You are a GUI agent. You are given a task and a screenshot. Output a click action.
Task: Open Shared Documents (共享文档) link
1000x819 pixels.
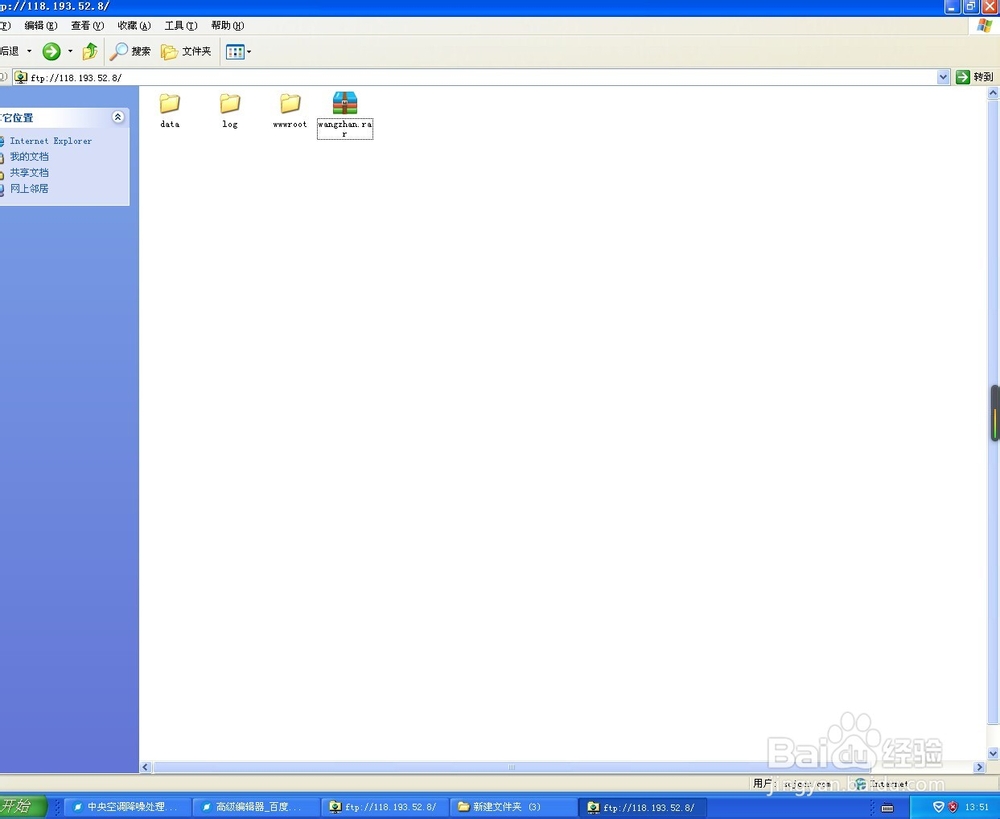tap(29, 173)
